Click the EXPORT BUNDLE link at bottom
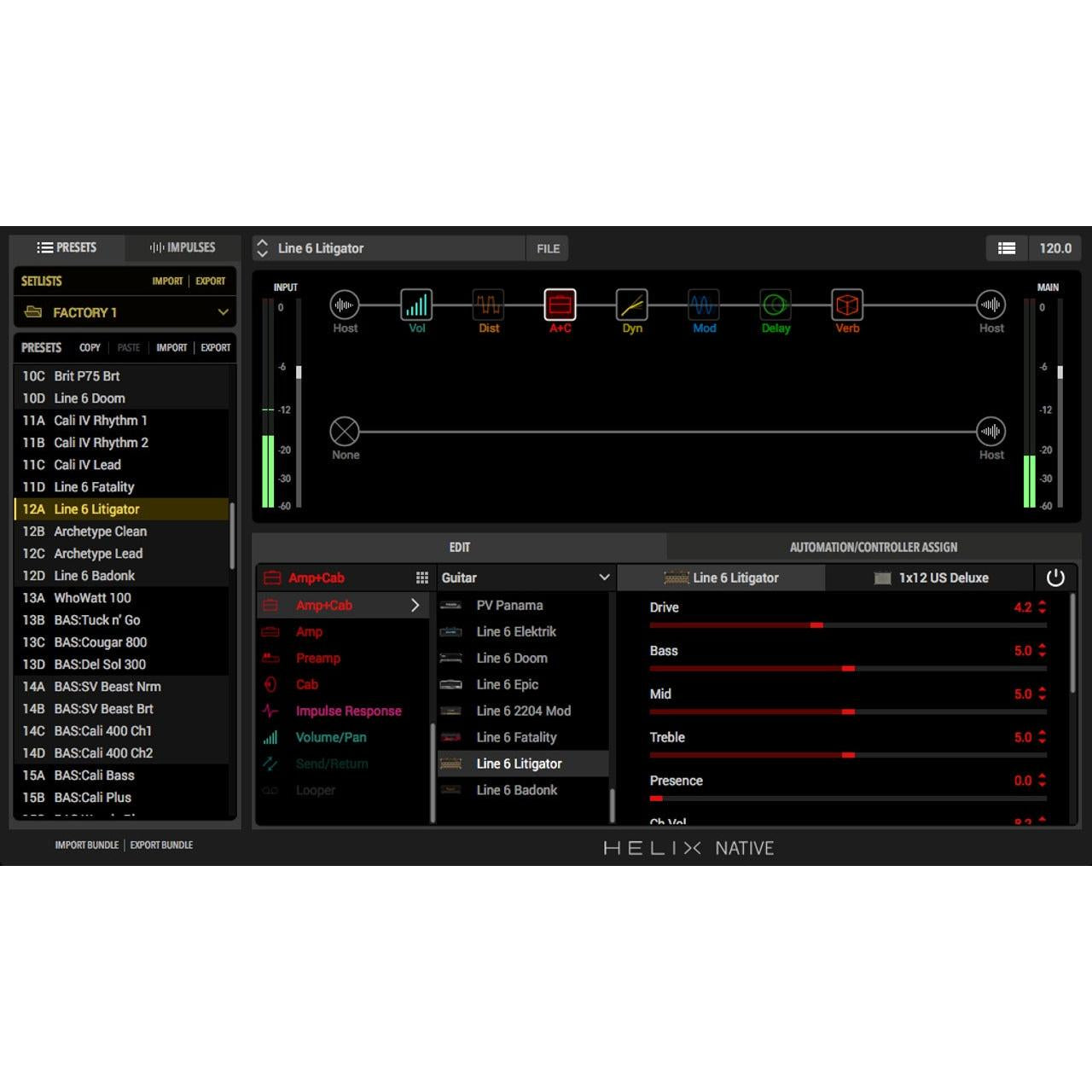Image resolution: width=1092 pixels, height=1092 pixels. [x=161, y=845]
